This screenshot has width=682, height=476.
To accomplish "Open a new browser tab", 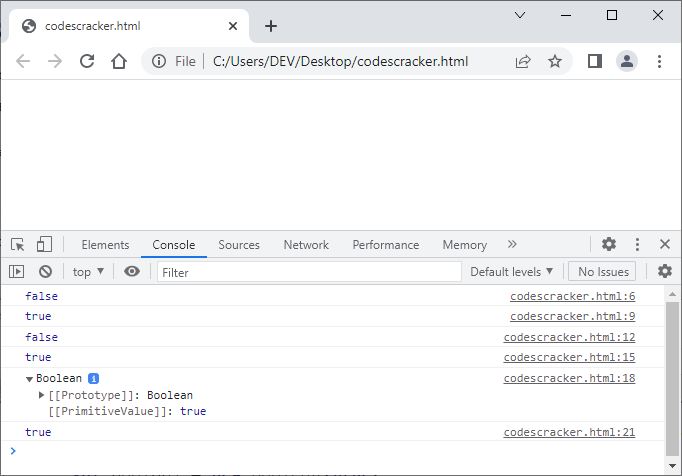I will tap(271, 26).
